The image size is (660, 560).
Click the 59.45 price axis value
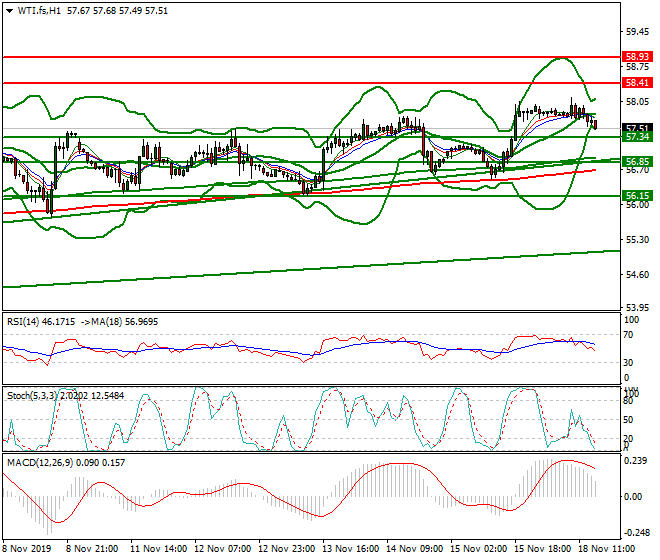[640, 32]
